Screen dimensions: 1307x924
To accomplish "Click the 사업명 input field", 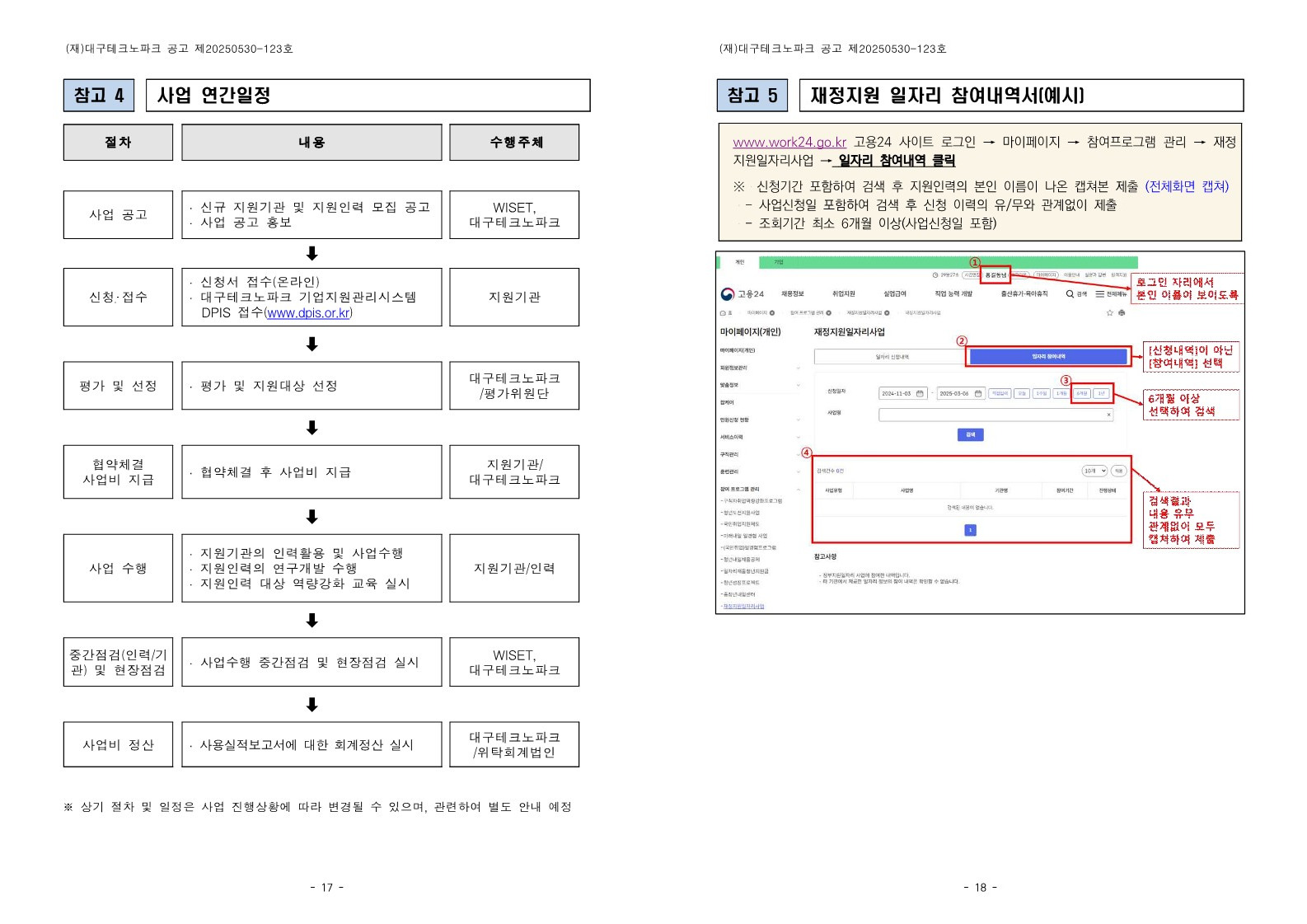I will pyautogui.click(x=995, y=415).
